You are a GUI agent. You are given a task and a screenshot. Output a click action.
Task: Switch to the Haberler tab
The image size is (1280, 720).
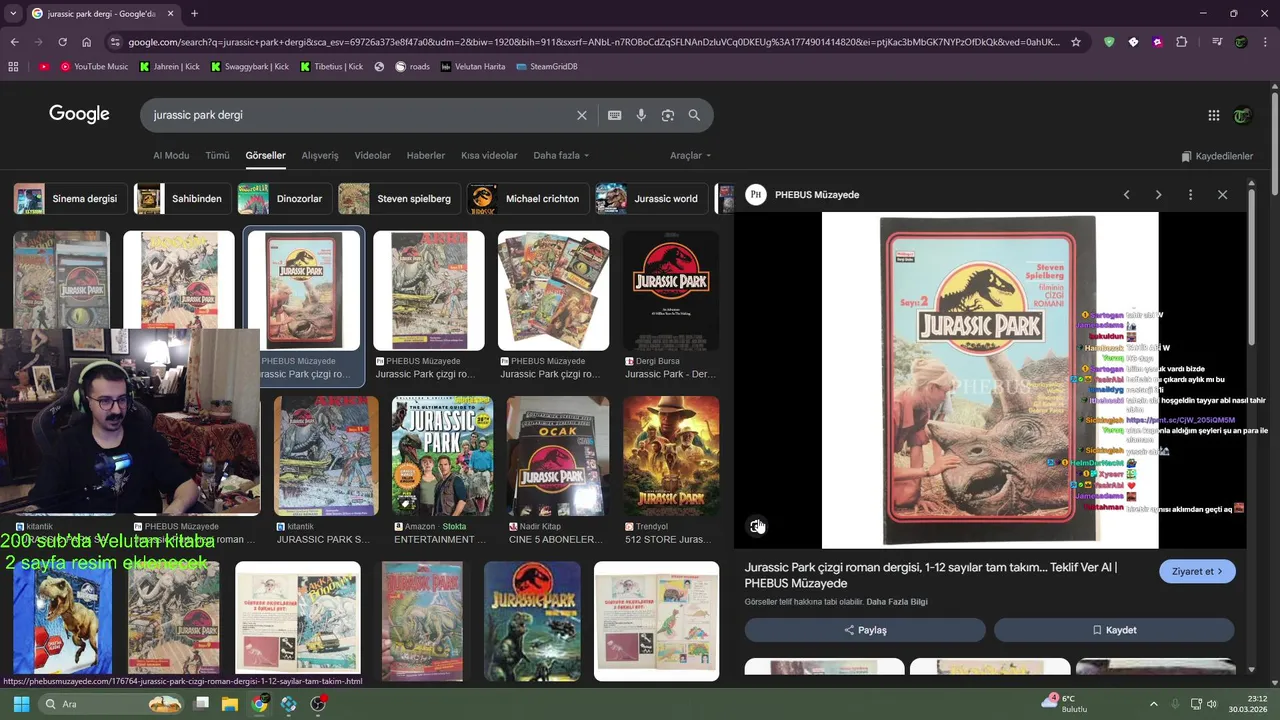coord(426,156)
